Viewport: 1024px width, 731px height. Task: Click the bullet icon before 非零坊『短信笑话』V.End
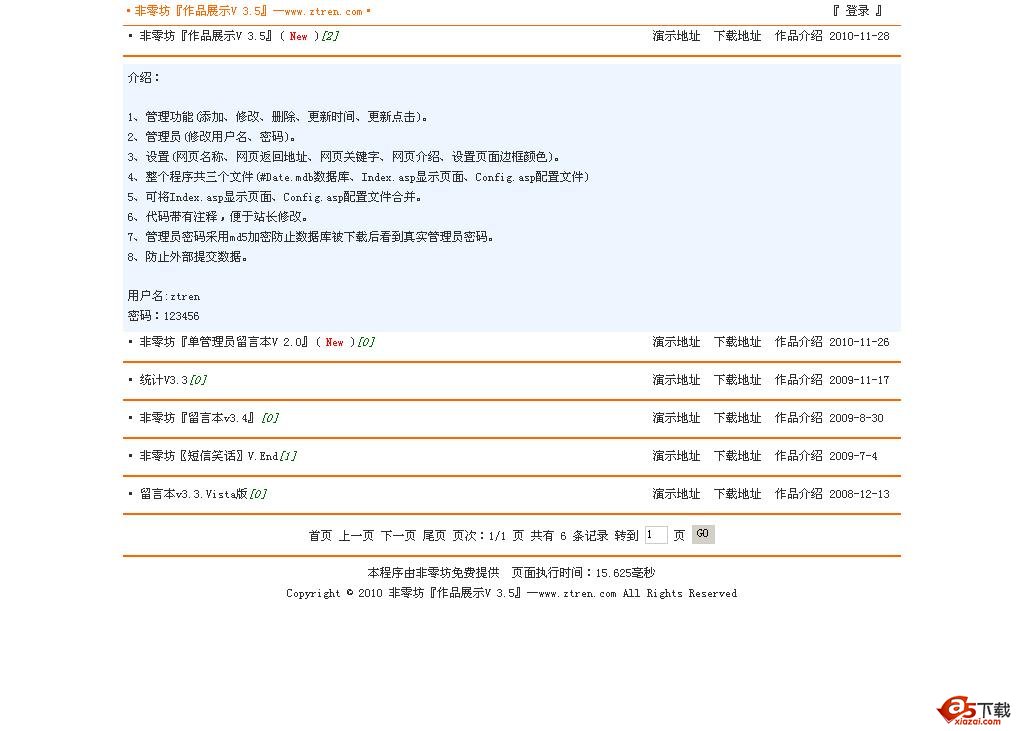(131, 455)
